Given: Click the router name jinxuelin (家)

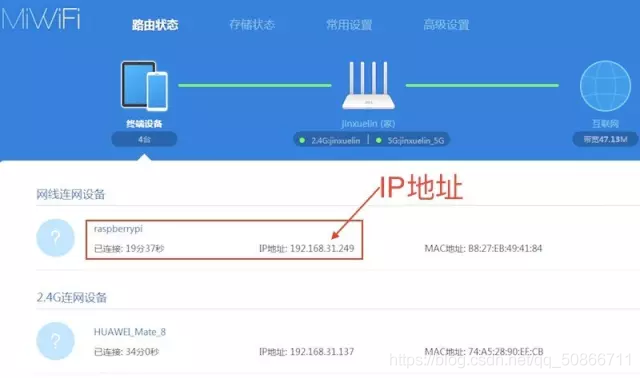Looking at the screenshot, I should [368, 124].
